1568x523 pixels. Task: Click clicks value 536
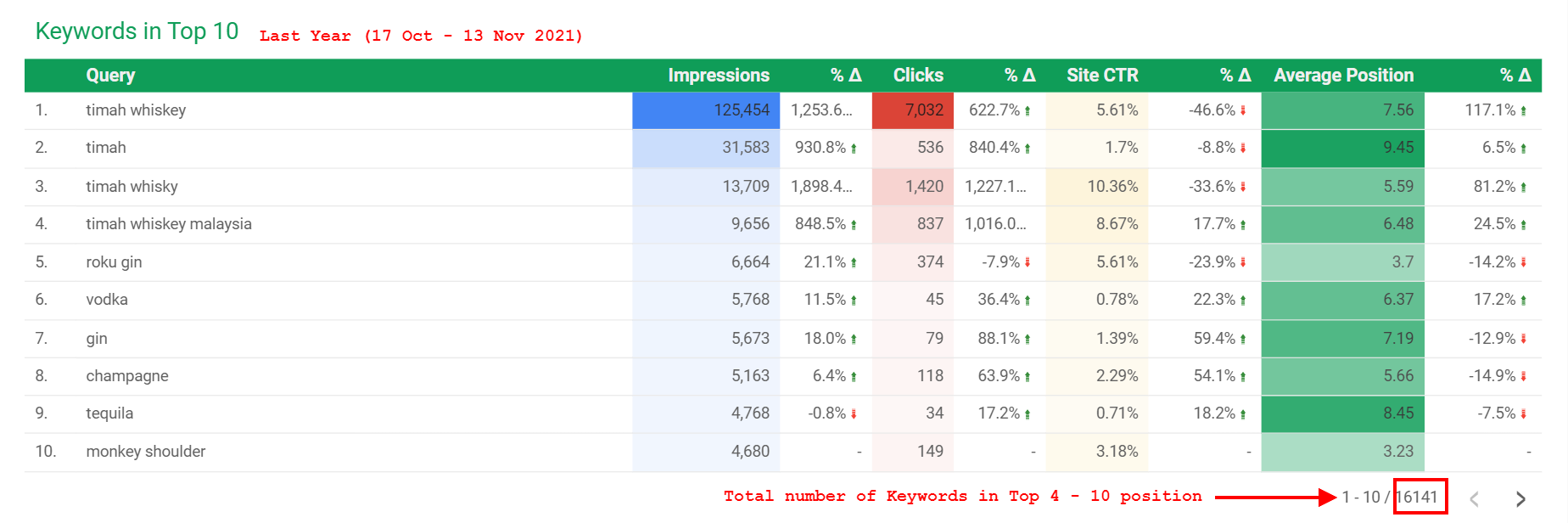click(x=930, y=148)
